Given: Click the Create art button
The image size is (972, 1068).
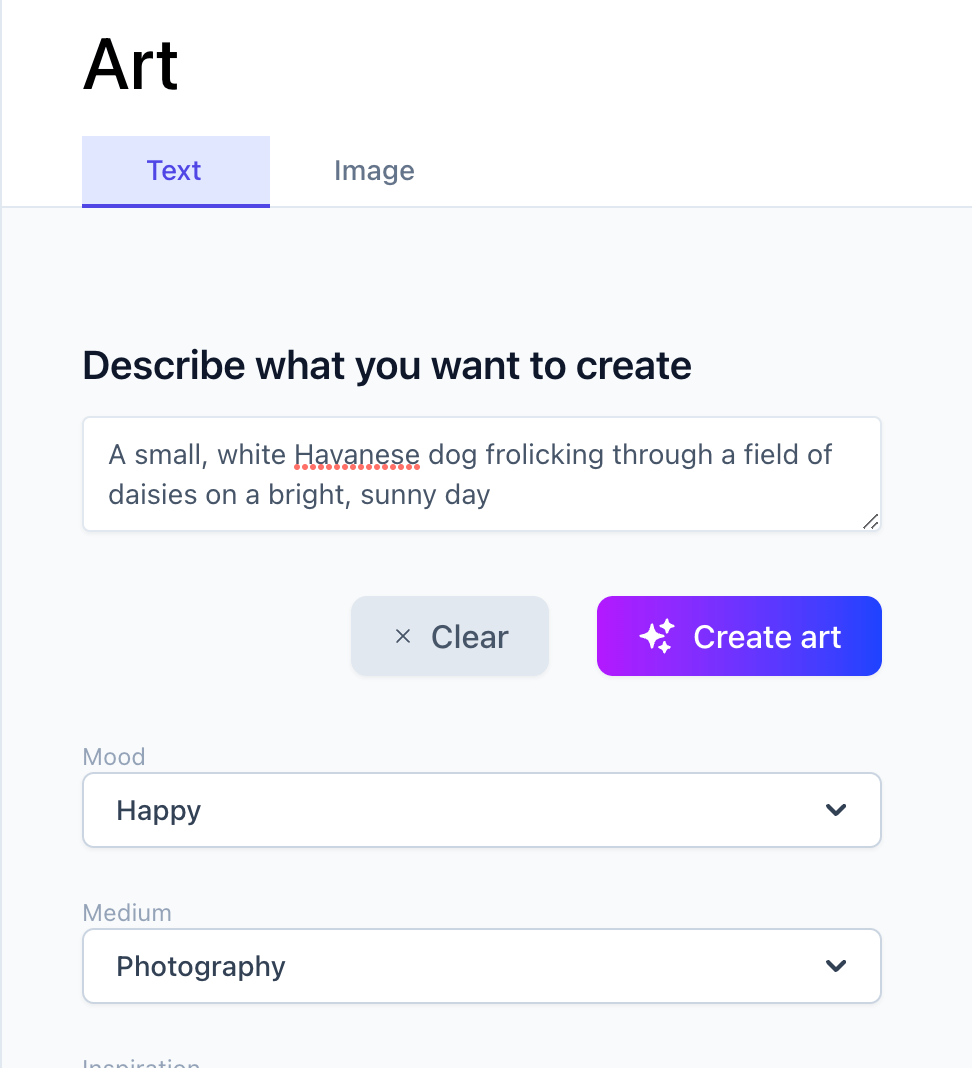Looking at the screenshot, I should (x=739, y=636).
